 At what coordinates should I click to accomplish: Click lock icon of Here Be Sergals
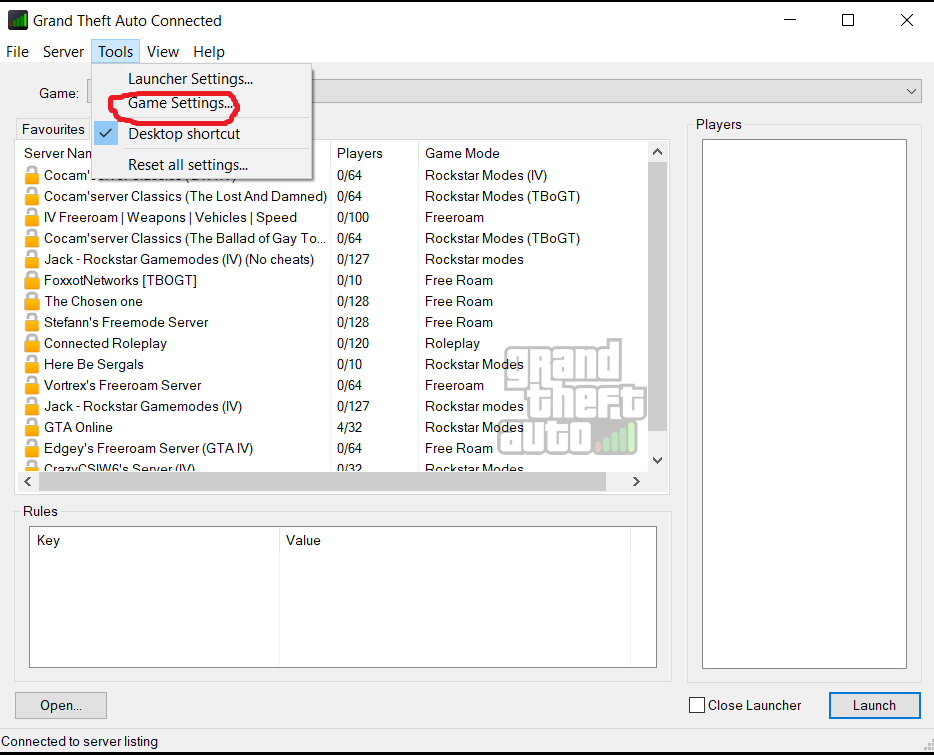coord(32,365)
